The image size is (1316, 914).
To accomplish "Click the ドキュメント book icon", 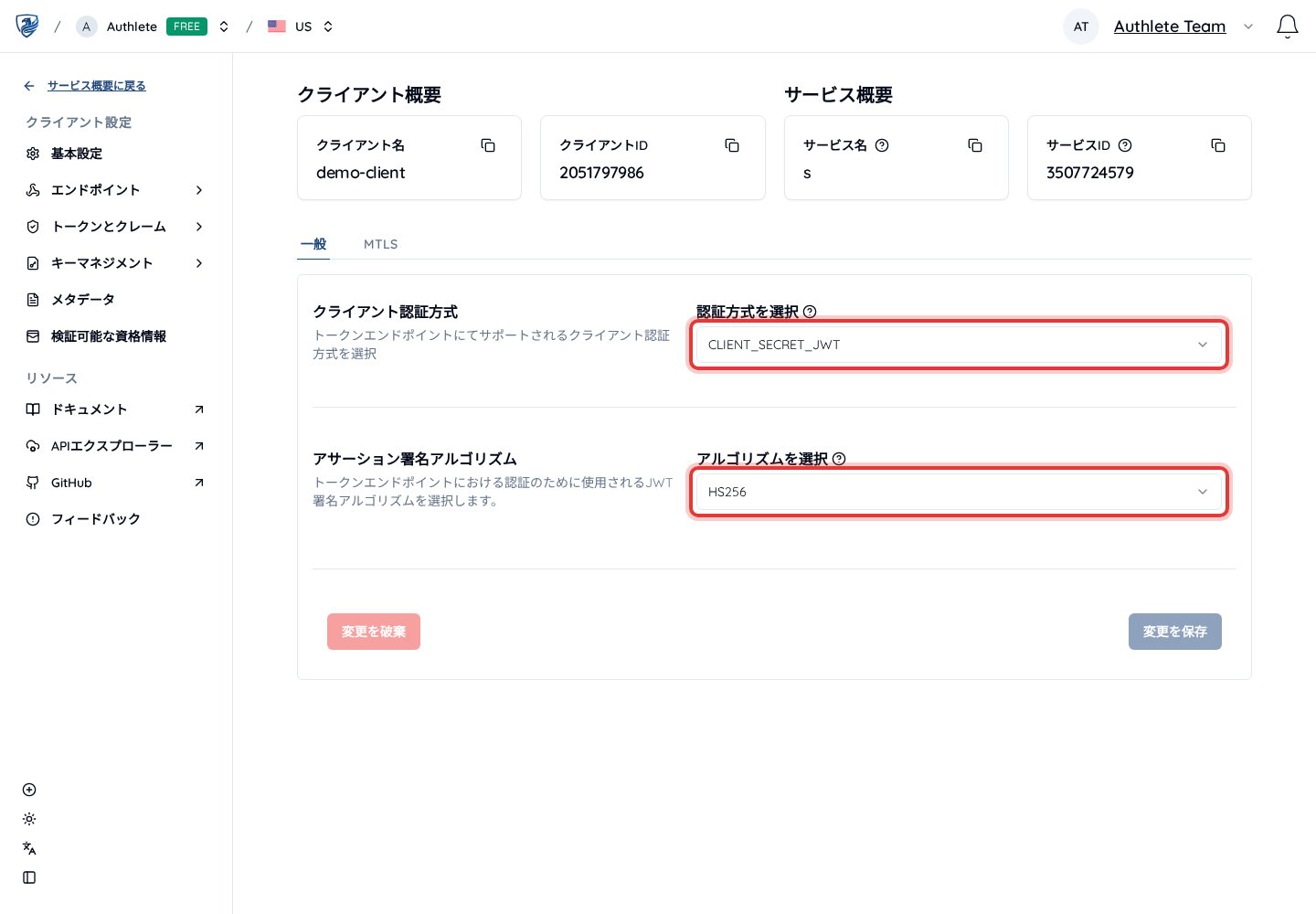I will coord(33,409).
